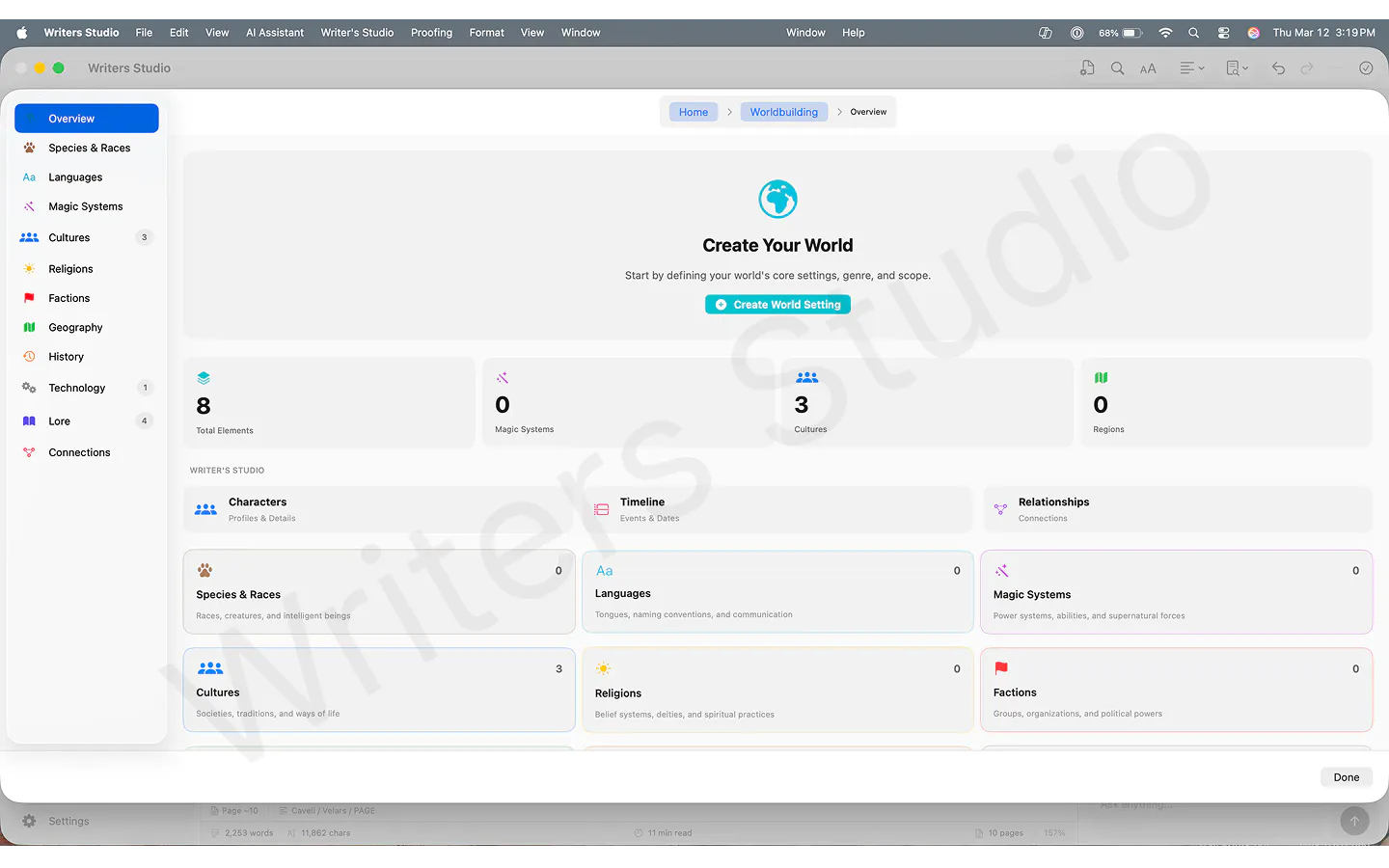Viewport: 1389px width, 868px height.
Task: Open History clock item in sidebar
Action: coord(87,357)
